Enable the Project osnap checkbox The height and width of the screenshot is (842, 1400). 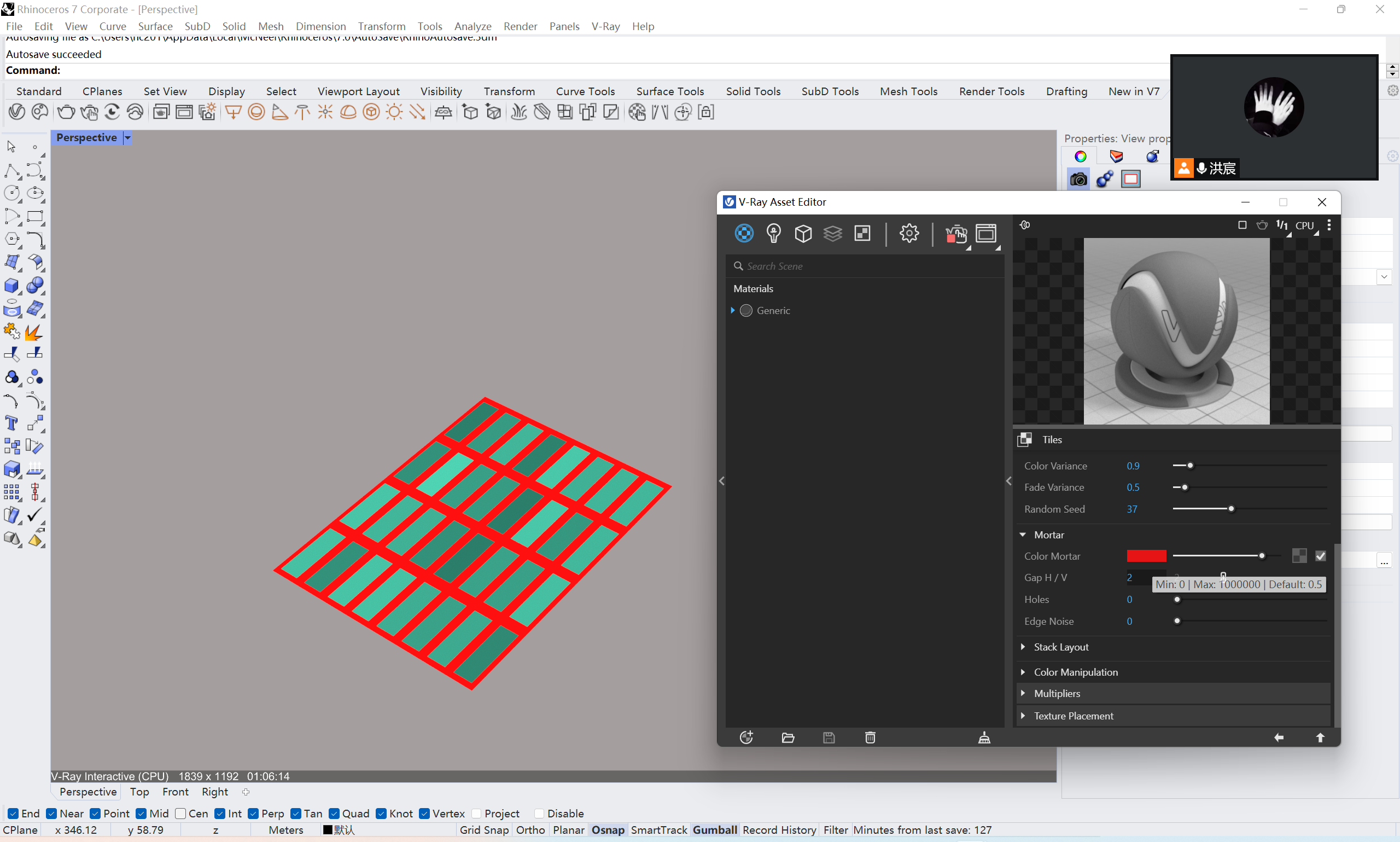tap(477, 814)
